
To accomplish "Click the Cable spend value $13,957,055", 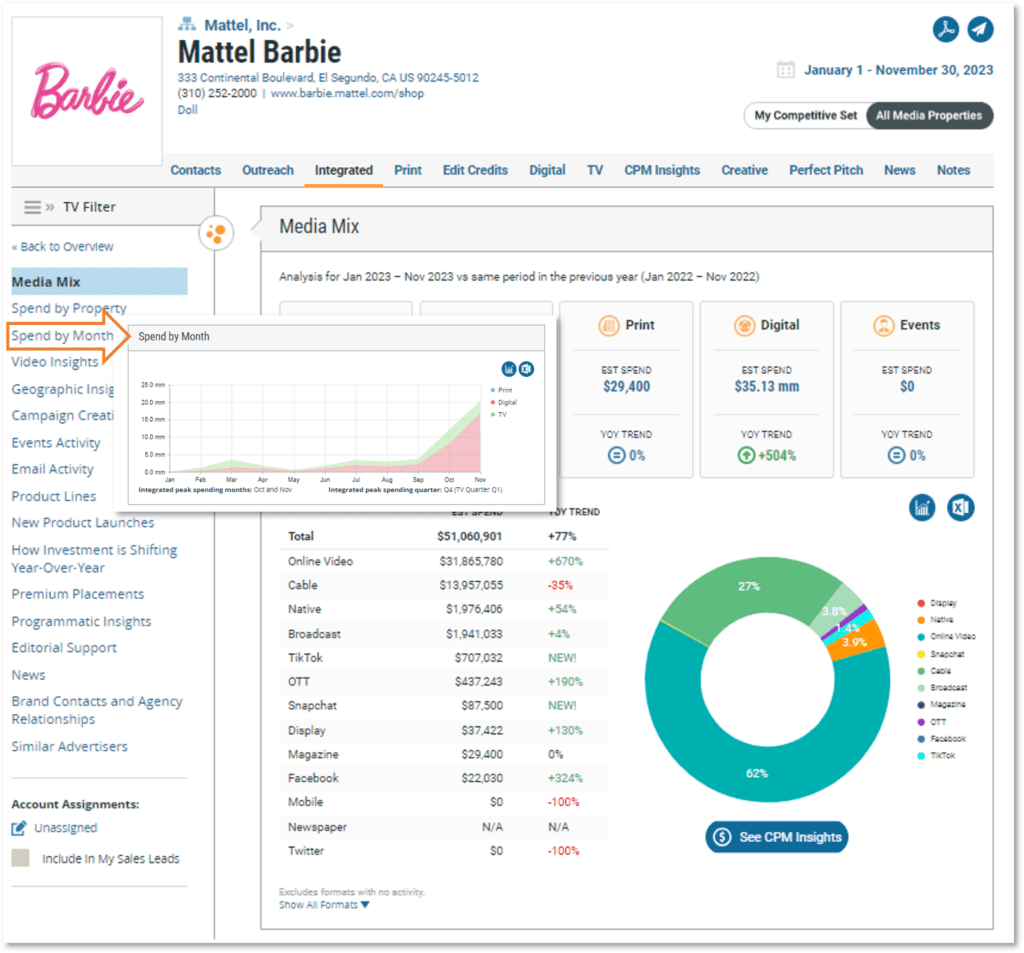I will [471, 585].
